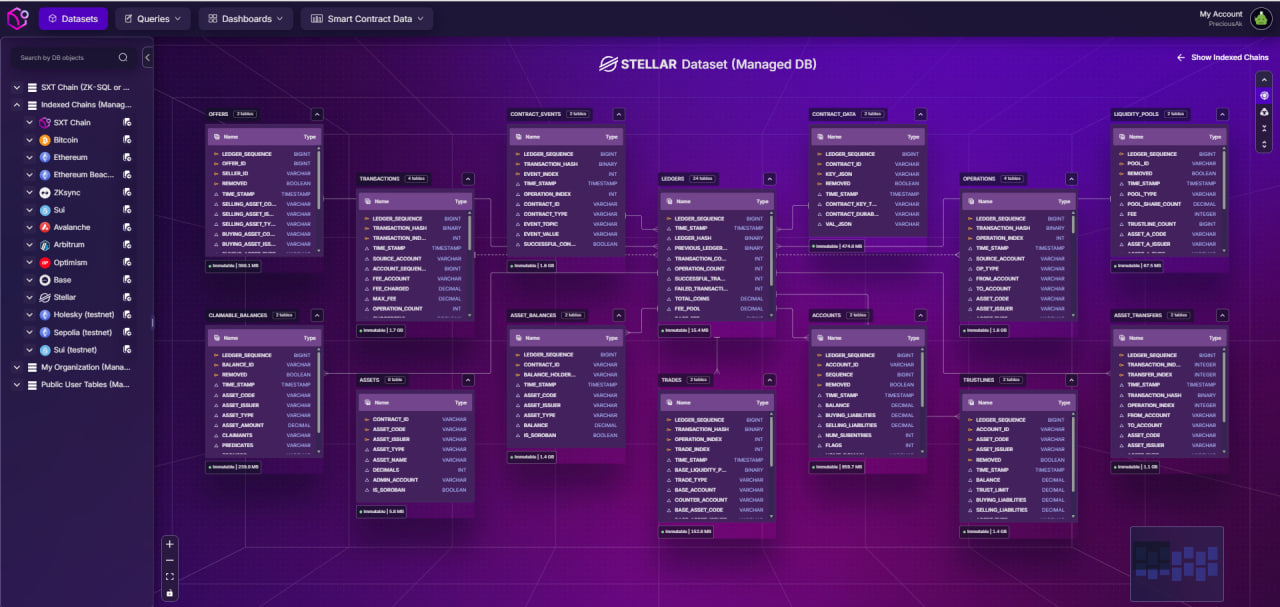Screen dimensions: 1280x607
Task: Click the expand-all arrows icon
Action: click(x=1264, y=144)
